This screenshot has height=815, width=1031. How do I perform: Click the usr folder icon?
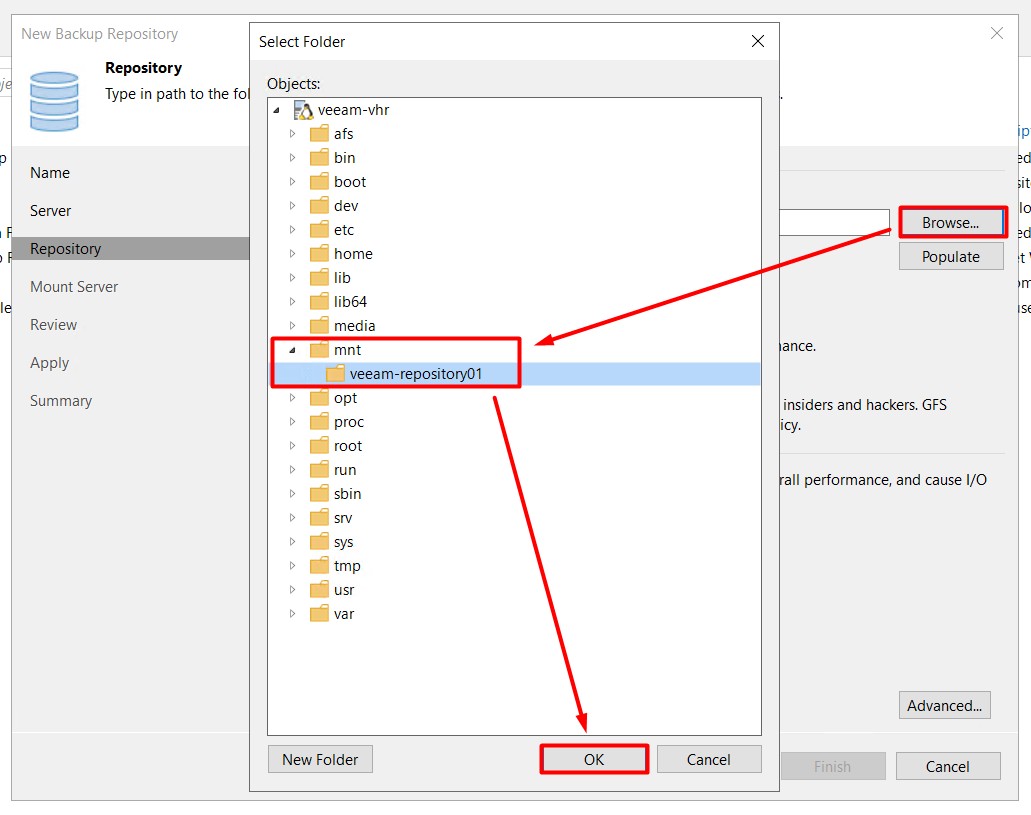click(x=320, y=590)
